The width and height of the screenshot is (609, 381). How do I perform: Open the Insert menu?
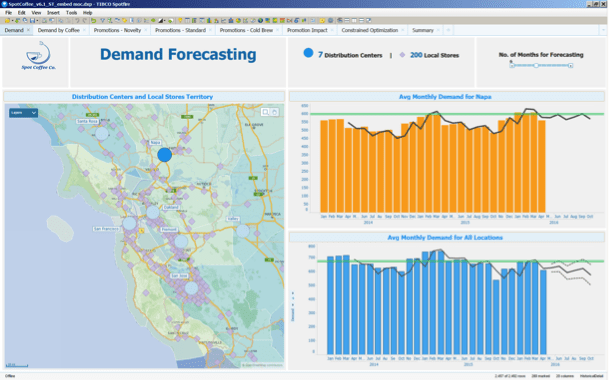tap(53, 12)
